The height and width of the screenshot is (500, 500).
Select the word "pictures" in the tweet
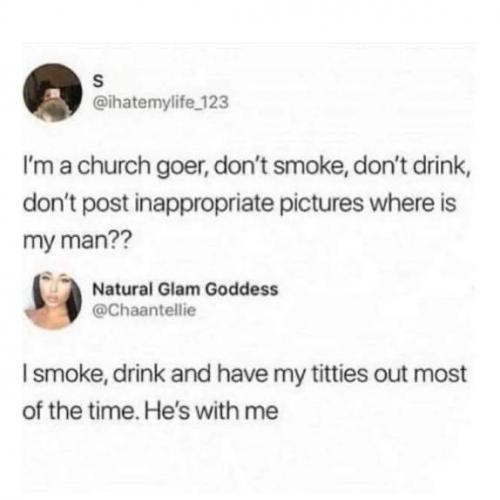point(323,204)
